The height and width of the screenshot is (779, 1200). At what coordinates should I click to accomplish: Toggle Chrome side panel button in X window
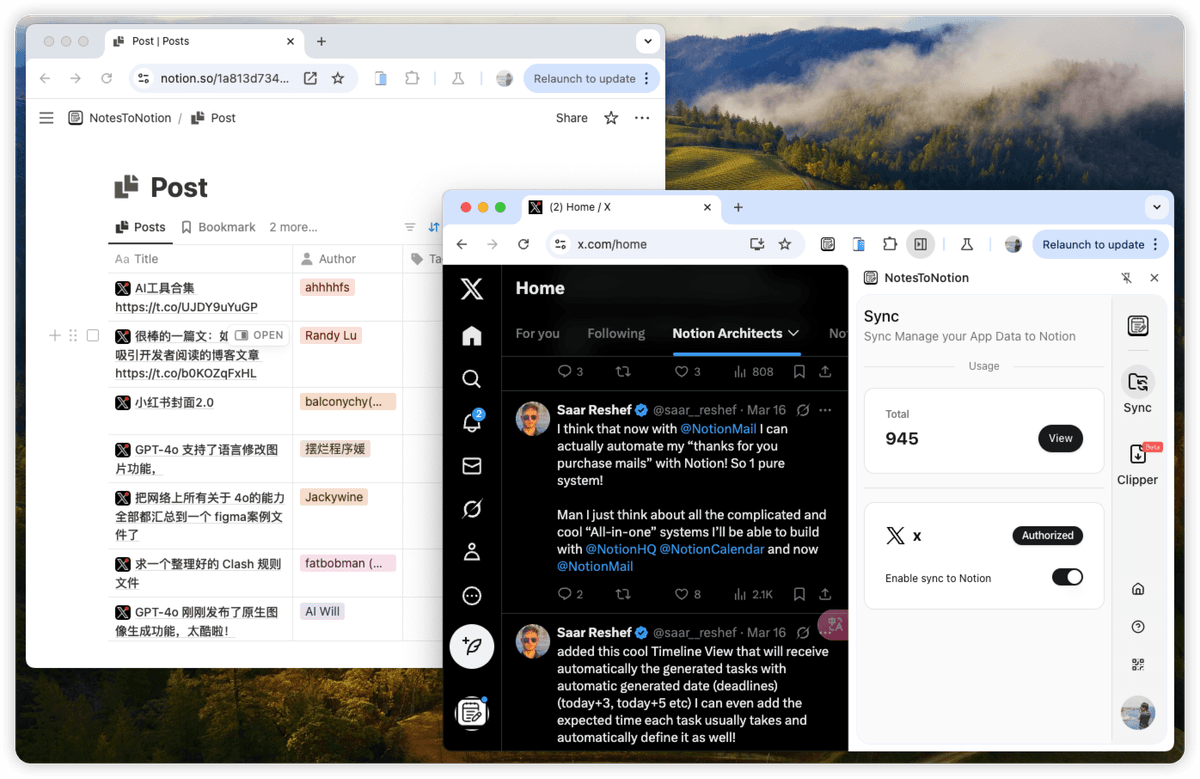coord(920,244)
